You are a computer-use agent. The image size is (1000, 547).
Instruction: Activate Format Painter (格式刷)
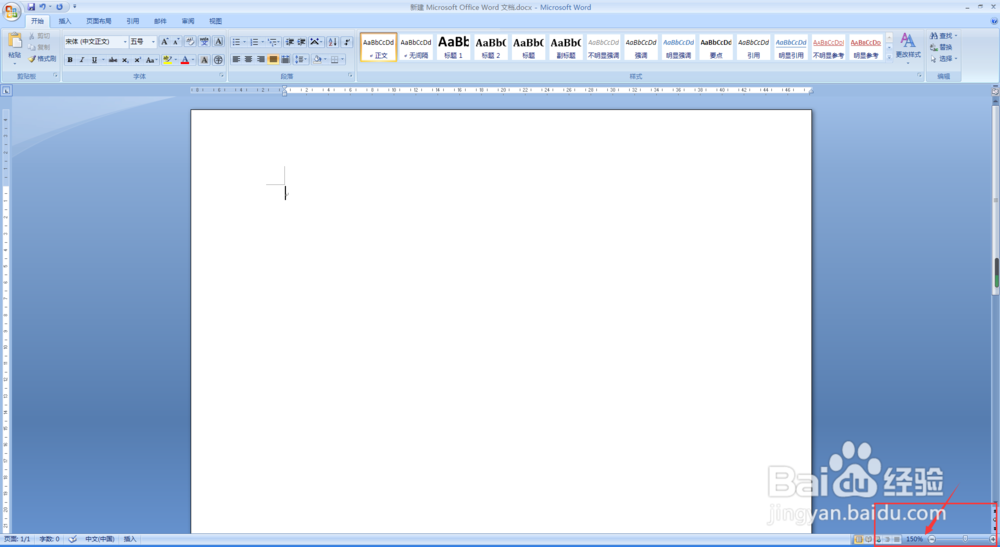[42, 59]
